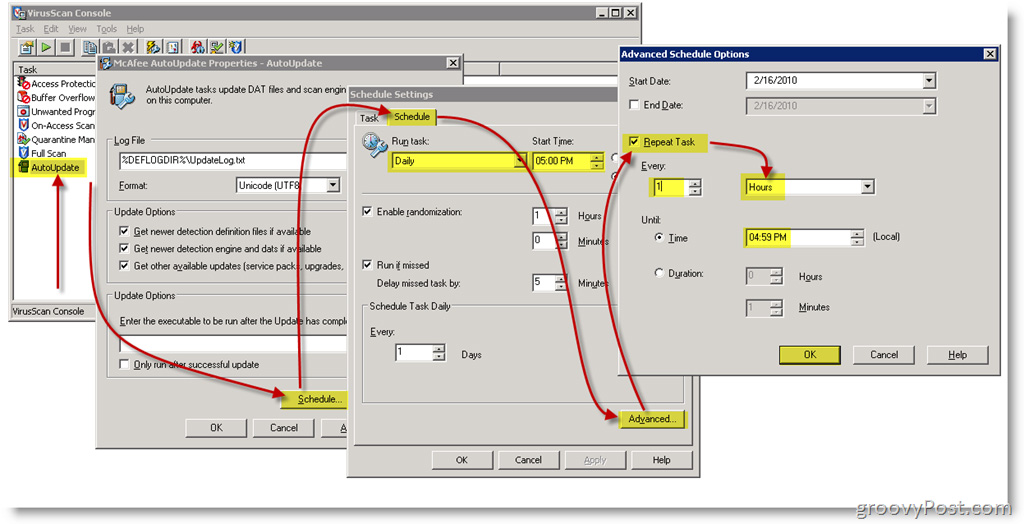Screen dimensions: 1024x524
Task: Select the Until Duration radio button
Action: 659,273
